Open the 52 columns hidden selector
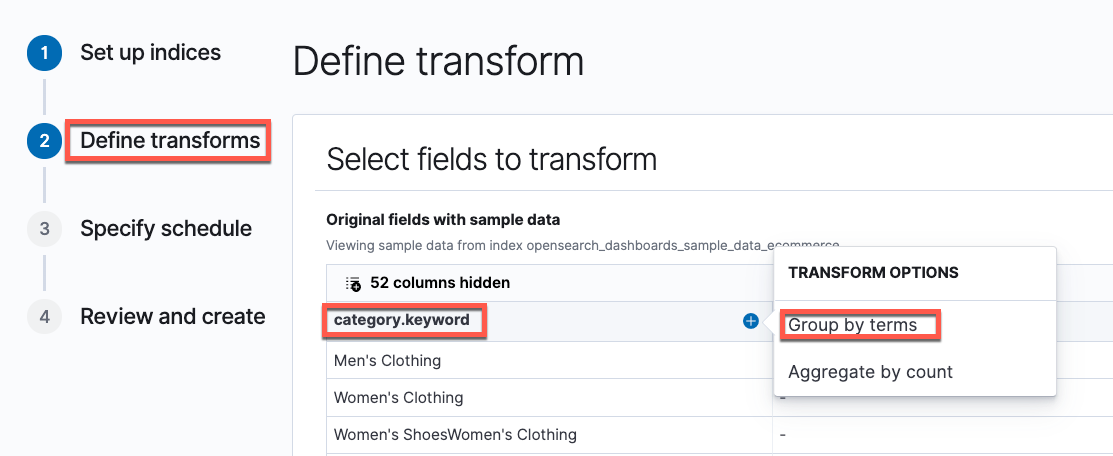Screen dimensions: 1113x456 tap(439, 283)
